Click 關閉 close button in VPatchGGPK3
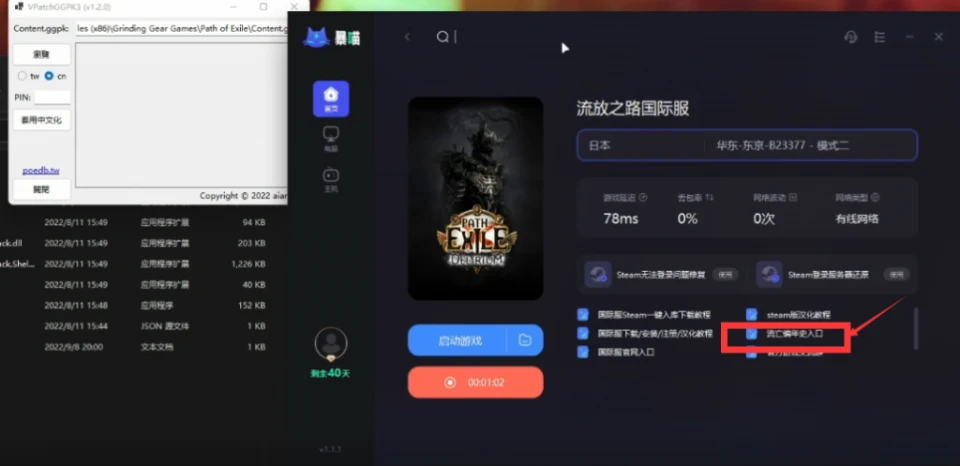The width and height of the screenshot is (960, 466). [42, 190]
